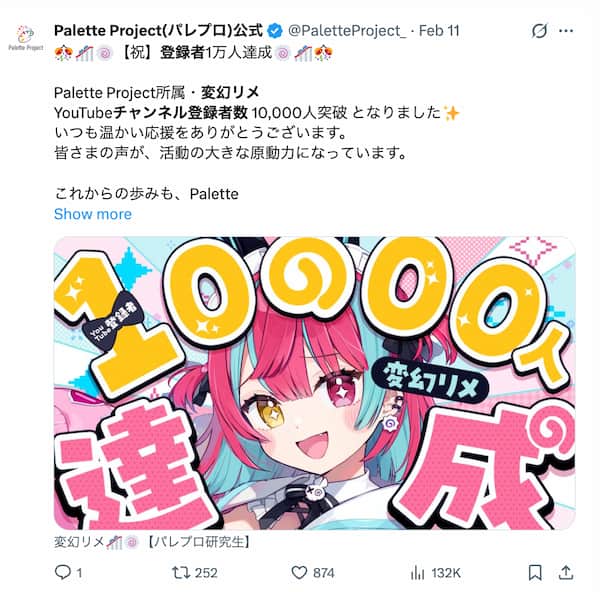Image resolution: width=600 pixels, height=592 pixels.
Task: Click the 252 repost count
Action: coord(206,573)
